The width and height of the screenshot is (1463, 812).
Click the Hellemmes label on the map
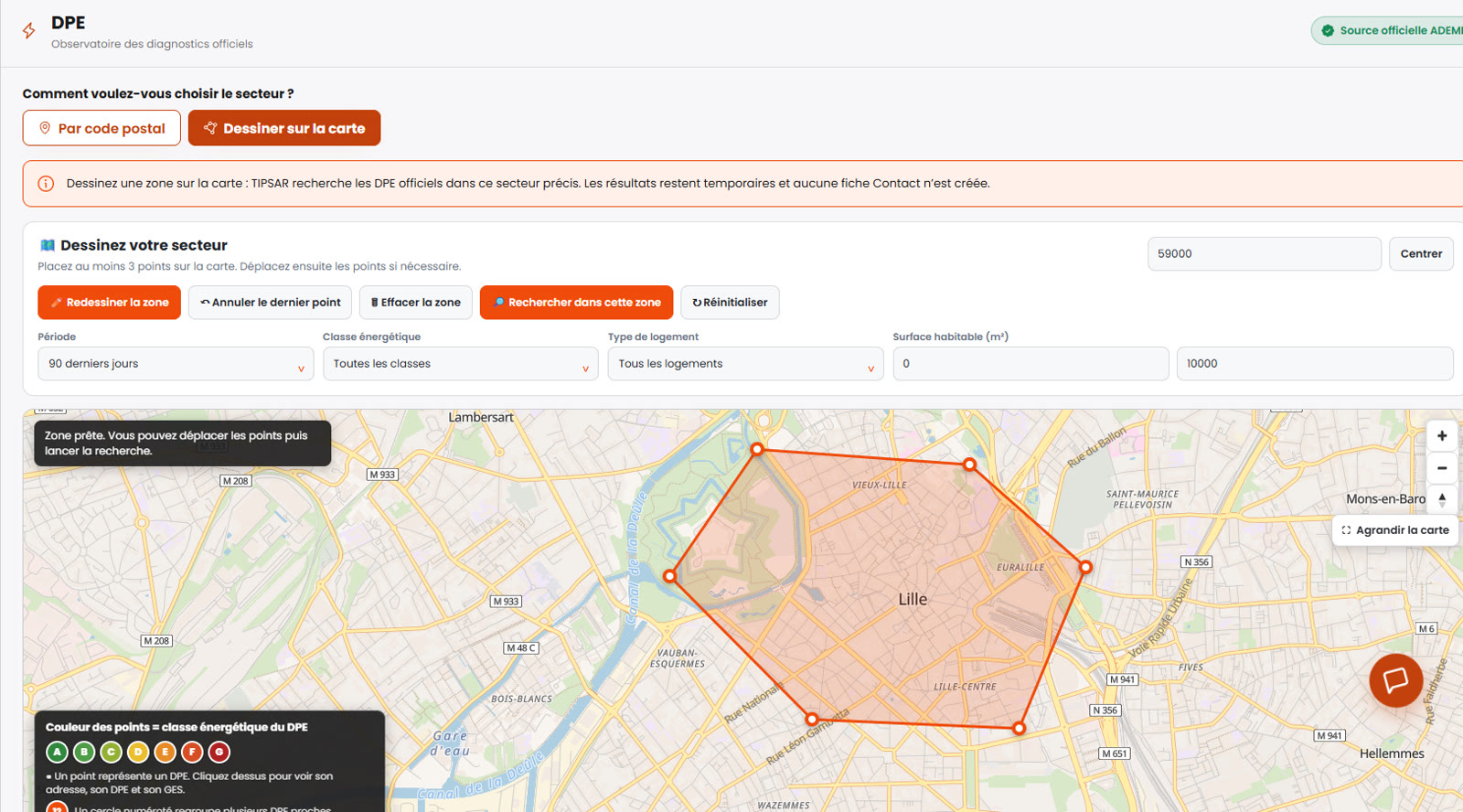[1392, 753]
